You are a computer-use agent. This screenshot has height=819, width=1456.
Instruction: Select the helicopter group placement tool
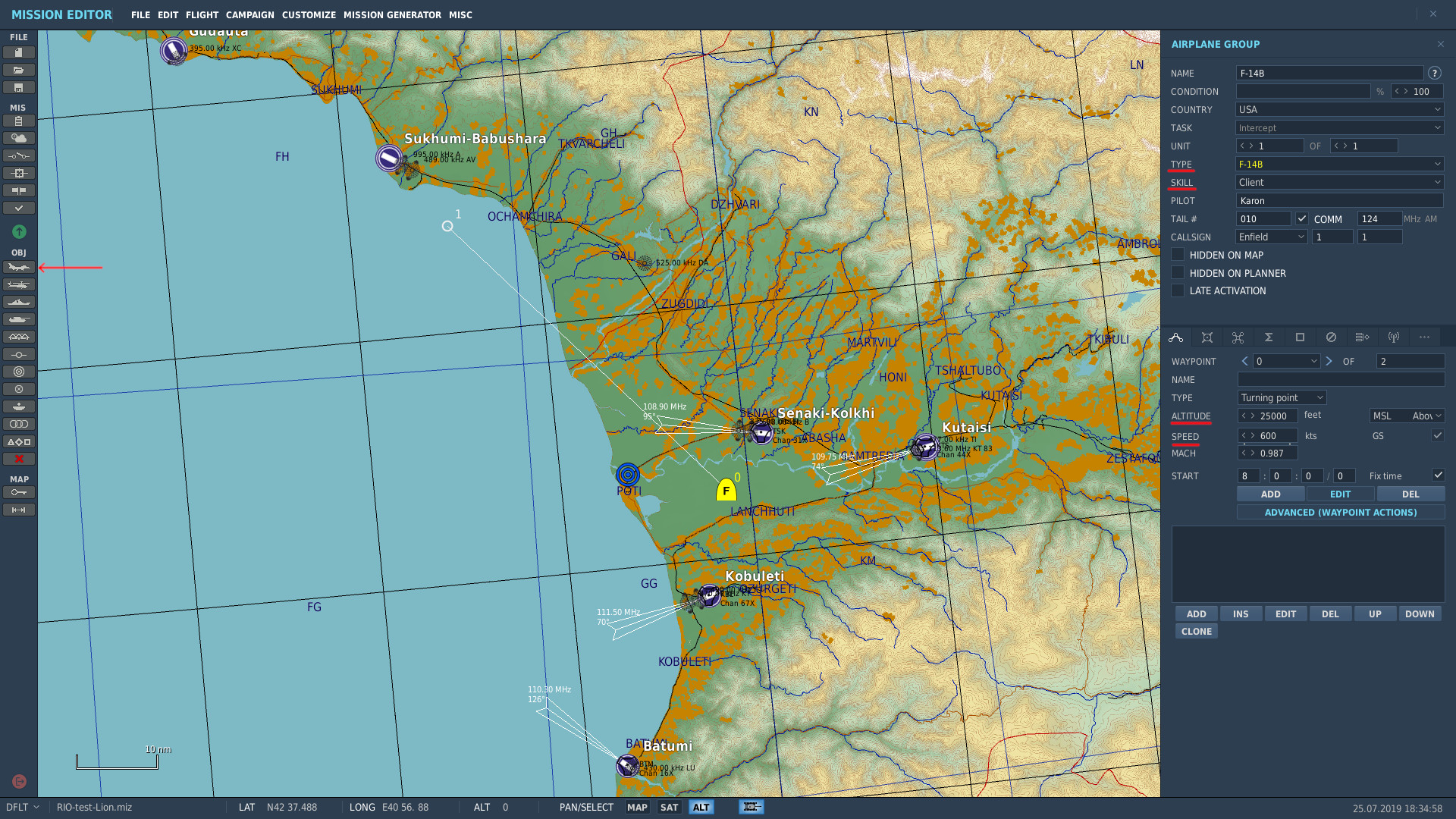(x=19, y=284)
